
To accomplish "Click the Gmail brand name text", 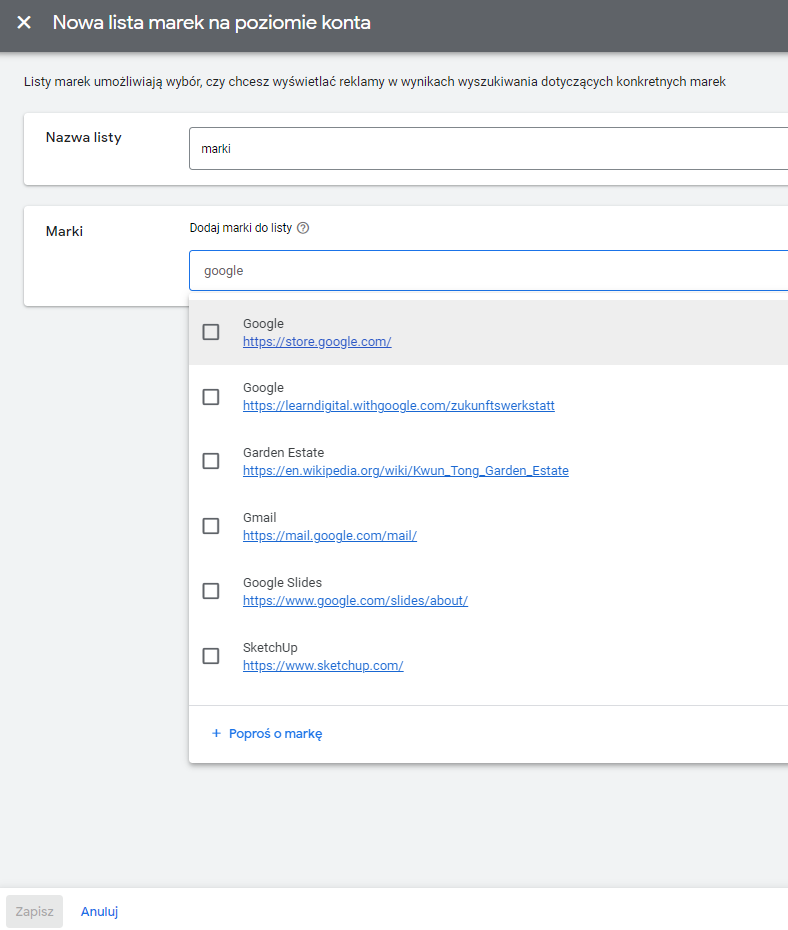I will pyautogui.click(x=260, y=518).
